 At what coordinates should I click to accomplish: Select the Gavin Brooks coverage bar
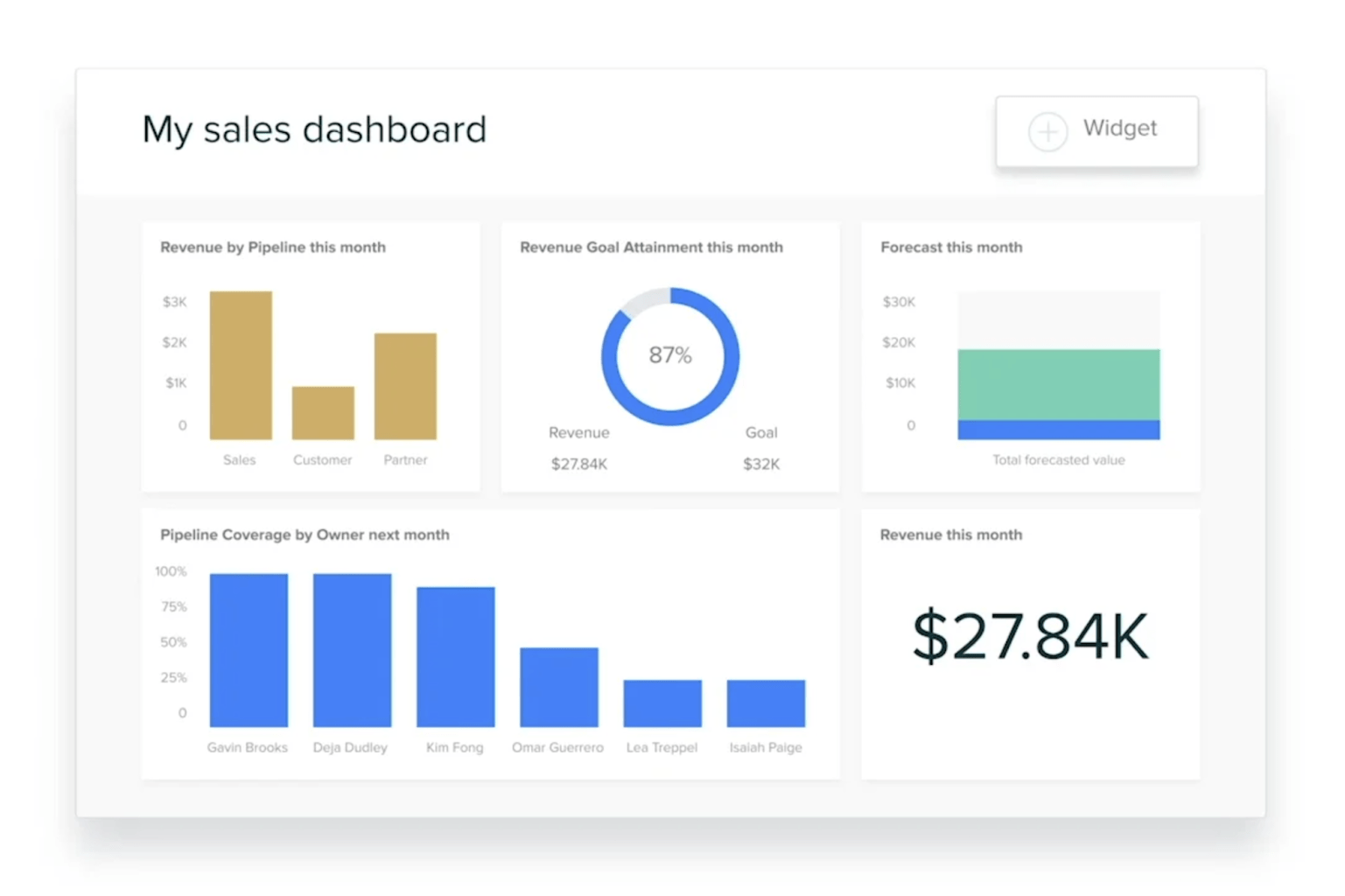coord(248,647)
